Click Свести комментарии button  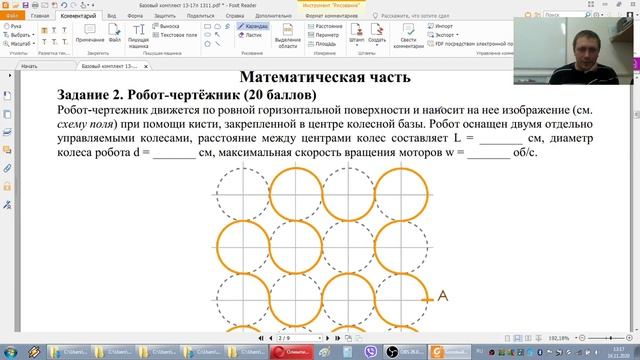pos(408,36)
